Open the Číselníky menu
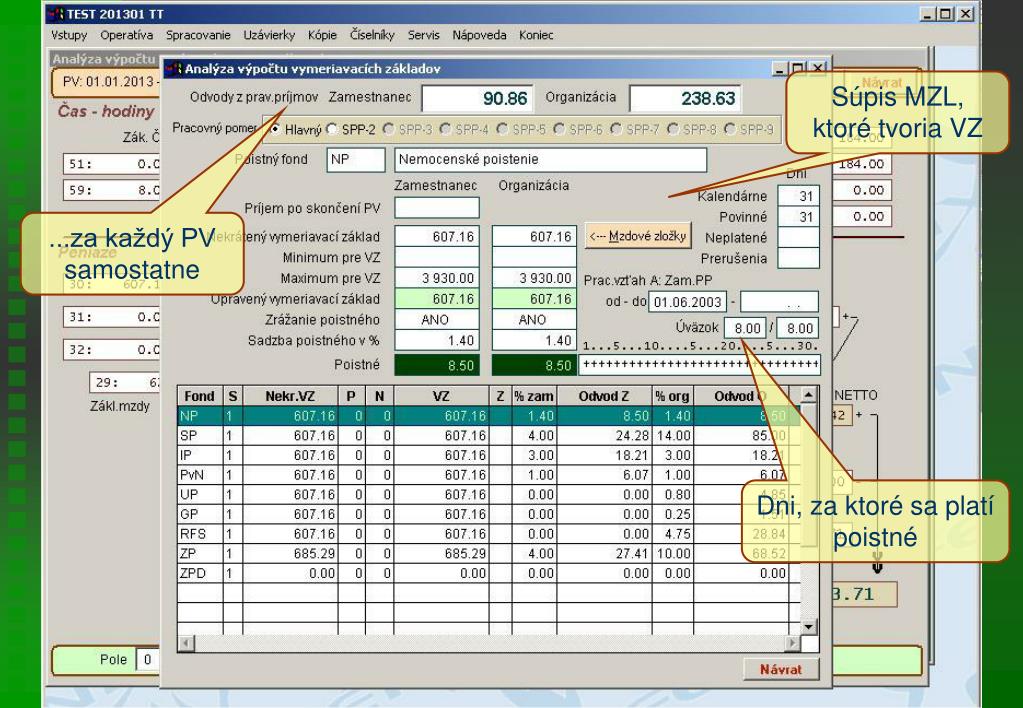Screen dimensions: 1023x708 pos(372,35)
